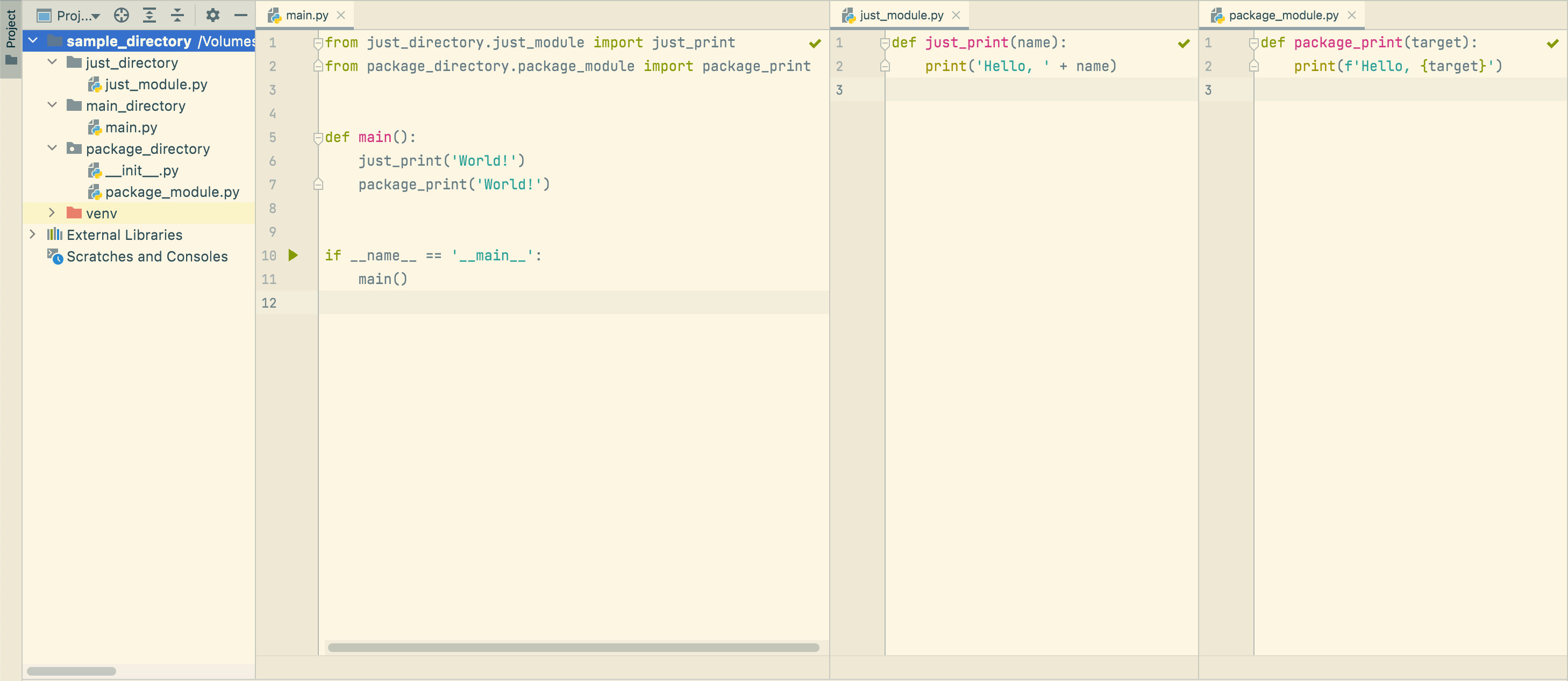Screen dimensions: 1568x681
Task: Click the inspection checkmark in package_module.py editor
Action: point(1552,43)
